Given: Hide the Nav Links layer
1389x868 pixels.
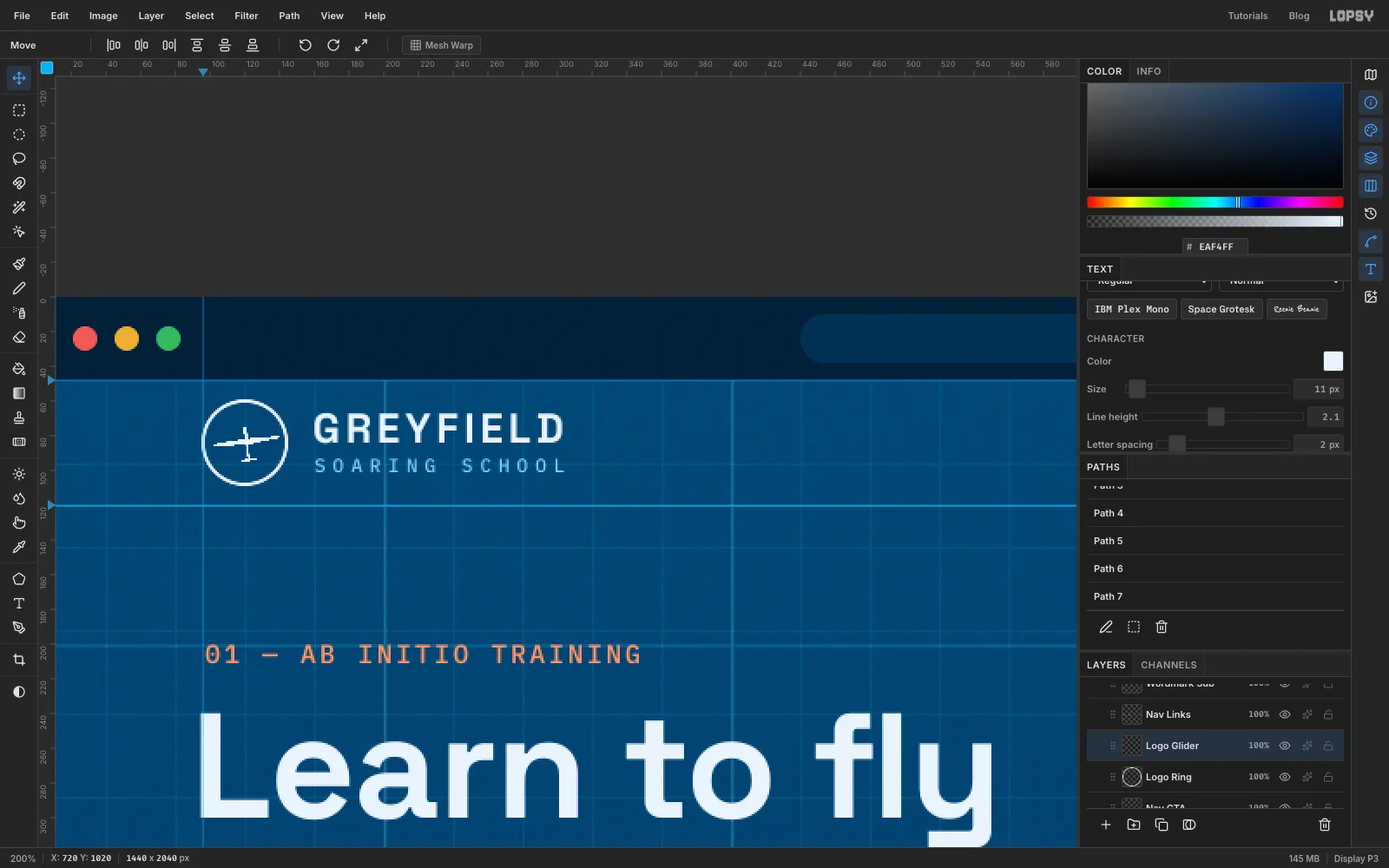Looking at the screenshot, I should click(1285, 714).
